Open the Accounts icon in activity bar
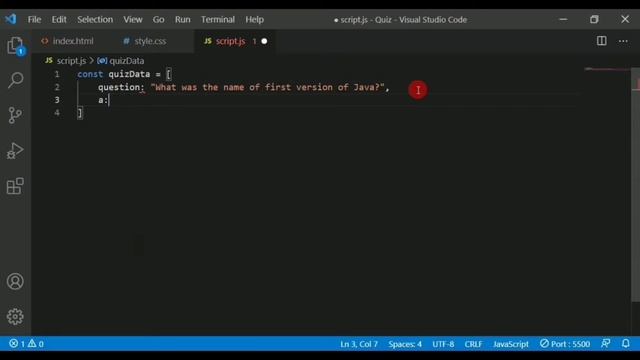 click(15, 281)
